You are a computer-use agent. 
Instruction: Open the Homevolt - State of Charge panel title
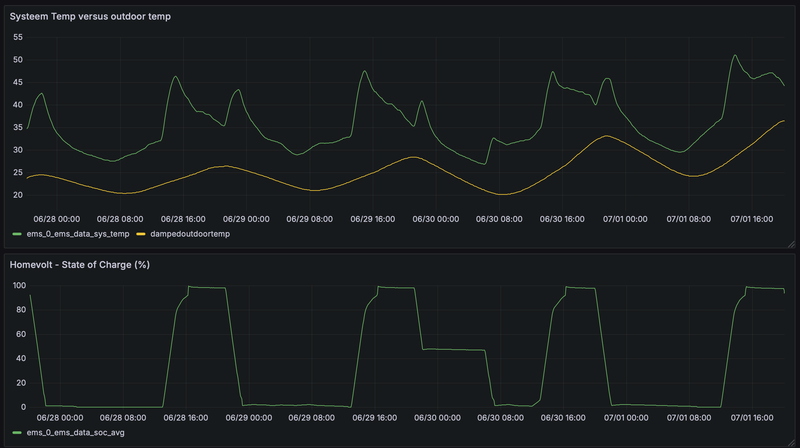(80, 264)
